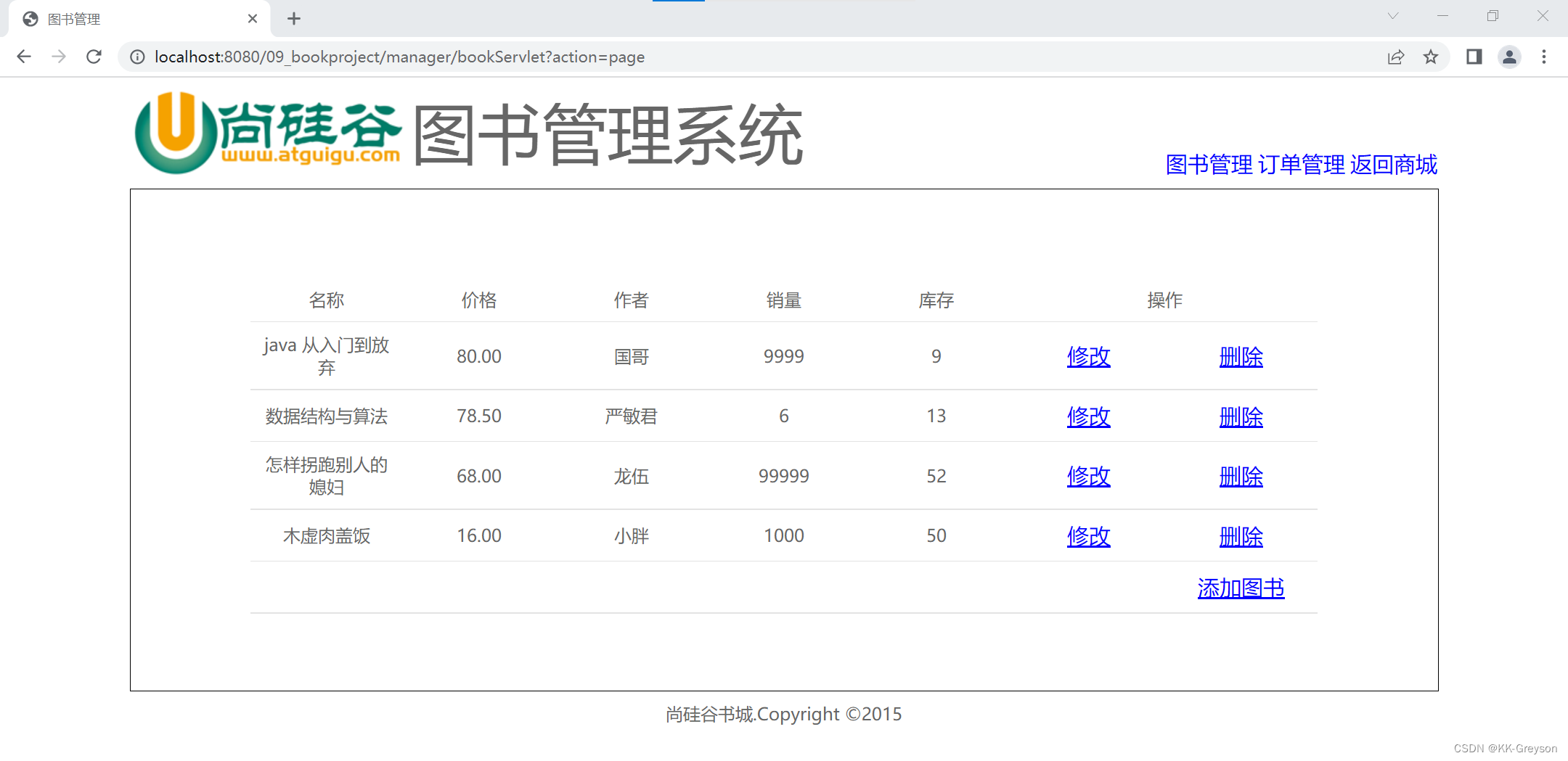Click book name java 从入门到放弃
The image size is (1568, 761).
tap(327, 356)
